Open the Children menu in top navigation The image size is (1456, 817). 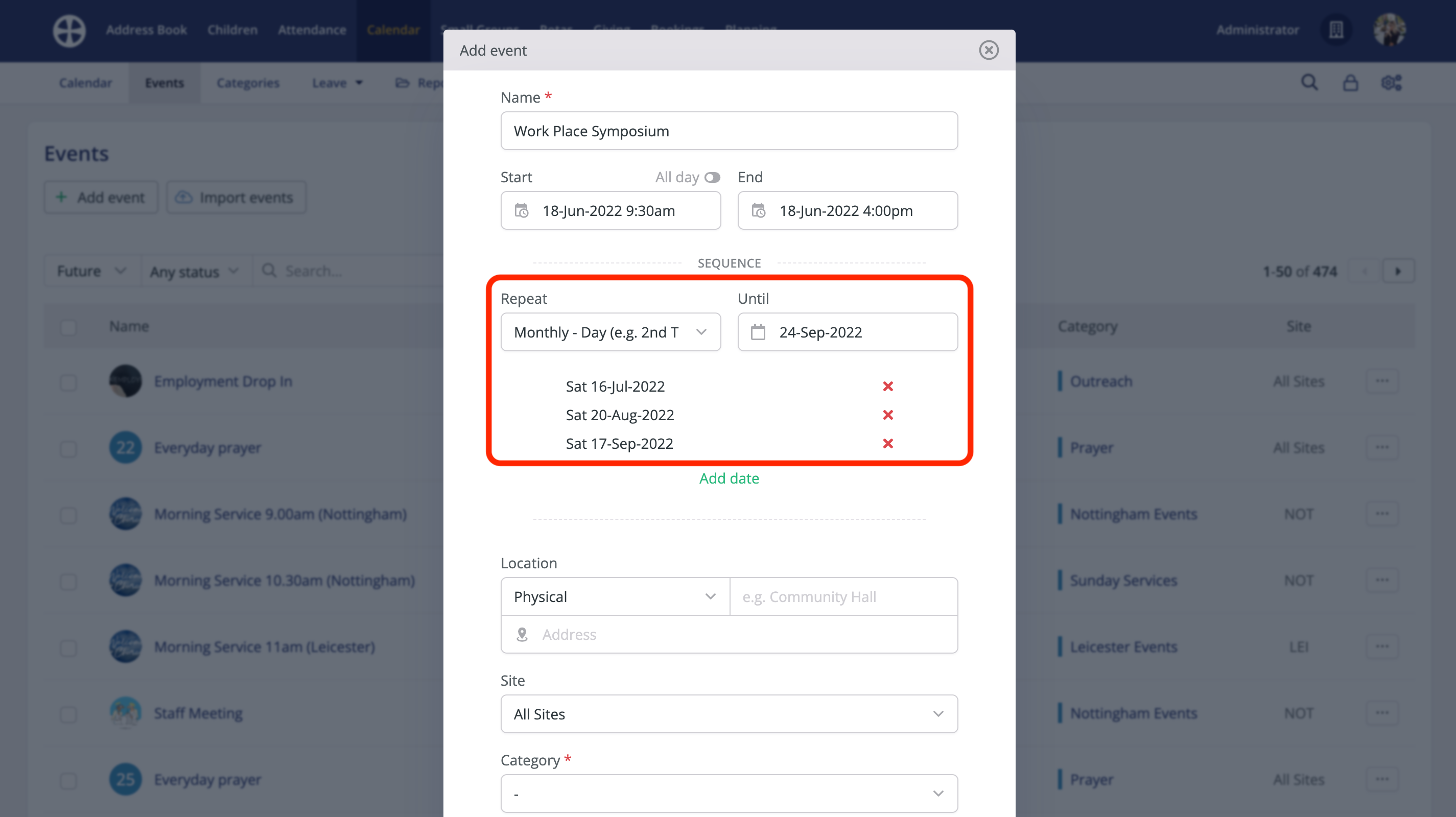232,30
